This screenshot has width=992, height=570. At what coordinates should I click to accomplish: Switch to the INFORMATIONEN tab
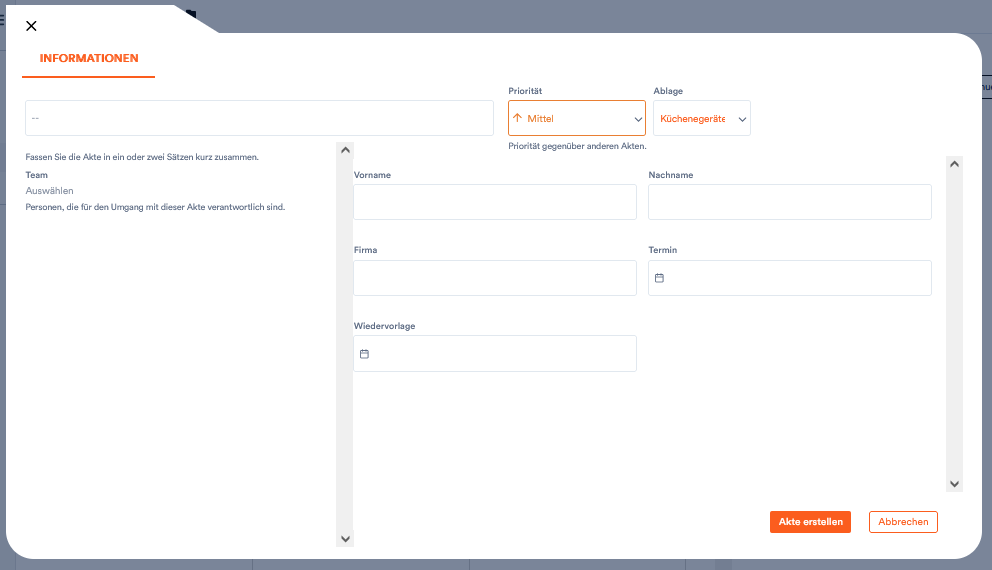pos(89,58)
